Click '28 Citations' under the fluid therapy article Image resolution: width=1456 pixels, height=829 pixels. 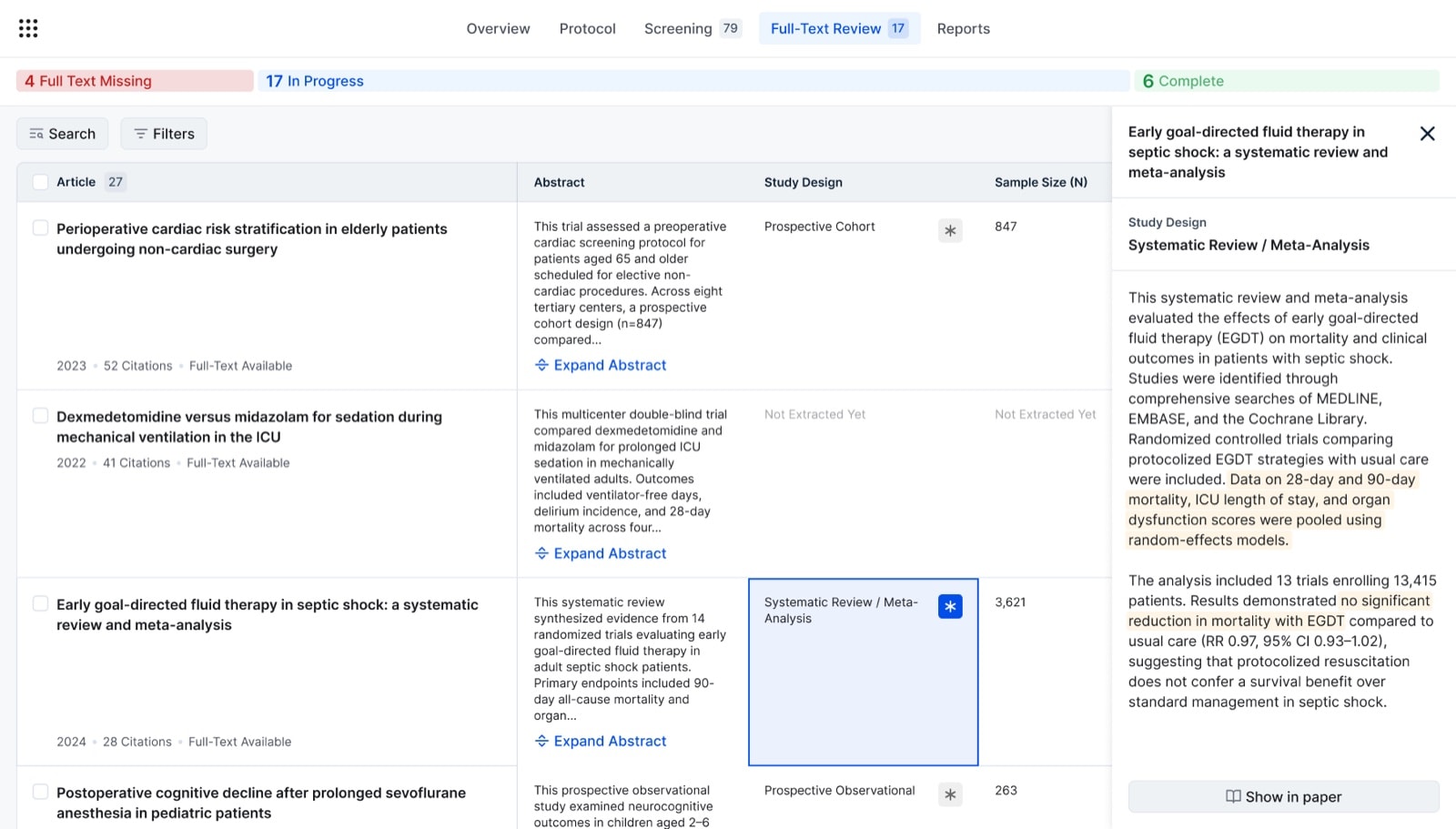click(x=136, y=742)
